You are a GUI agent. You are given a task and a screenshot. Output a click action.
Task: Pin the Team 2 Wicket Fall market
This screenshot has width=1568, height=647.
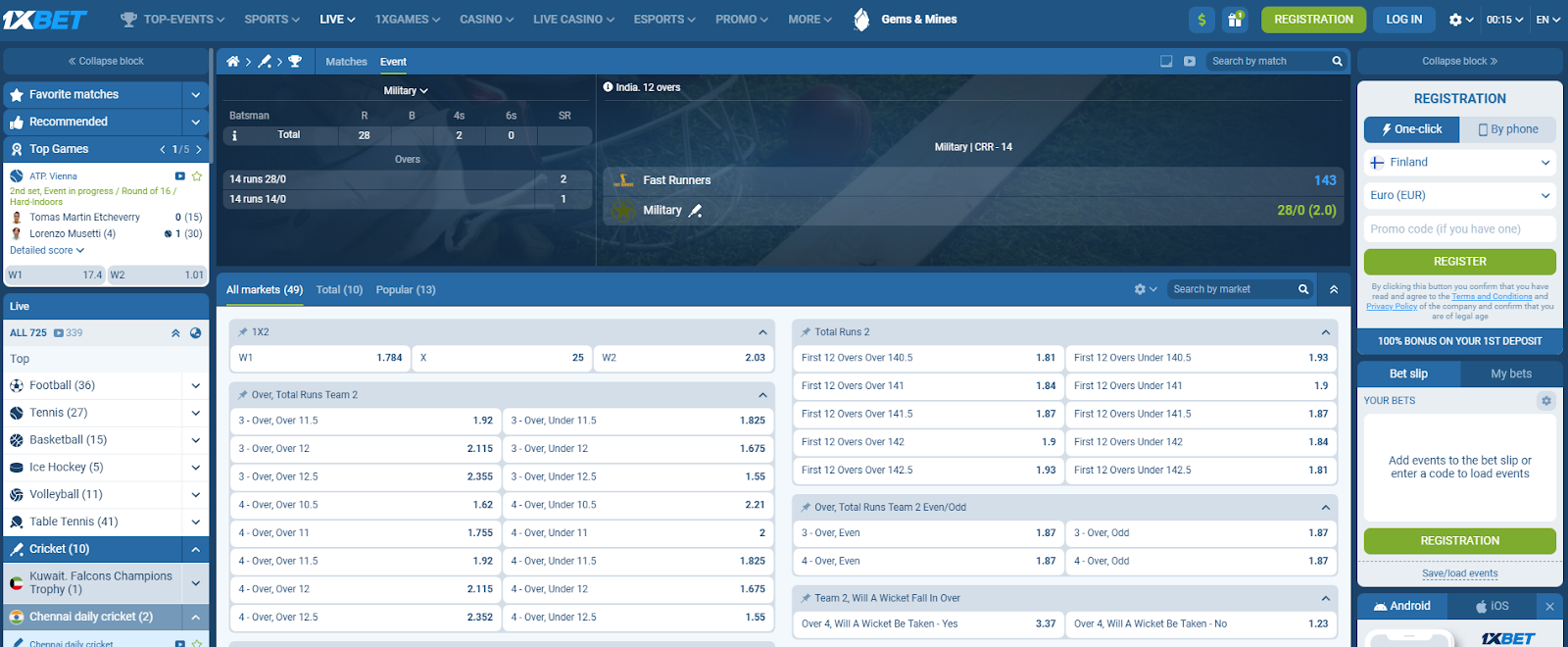point(806,598)
